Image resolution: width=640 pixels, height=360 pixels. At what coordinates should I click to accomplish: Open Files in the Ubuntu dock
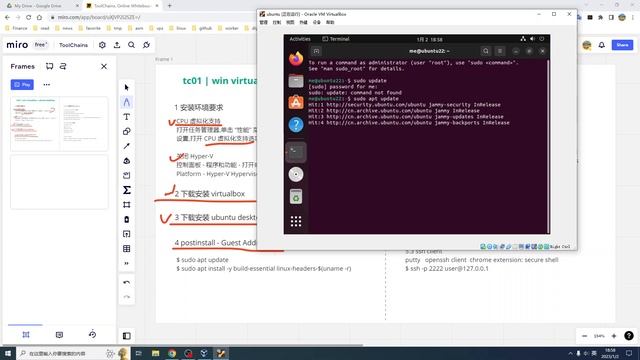(x=296, y=81)
